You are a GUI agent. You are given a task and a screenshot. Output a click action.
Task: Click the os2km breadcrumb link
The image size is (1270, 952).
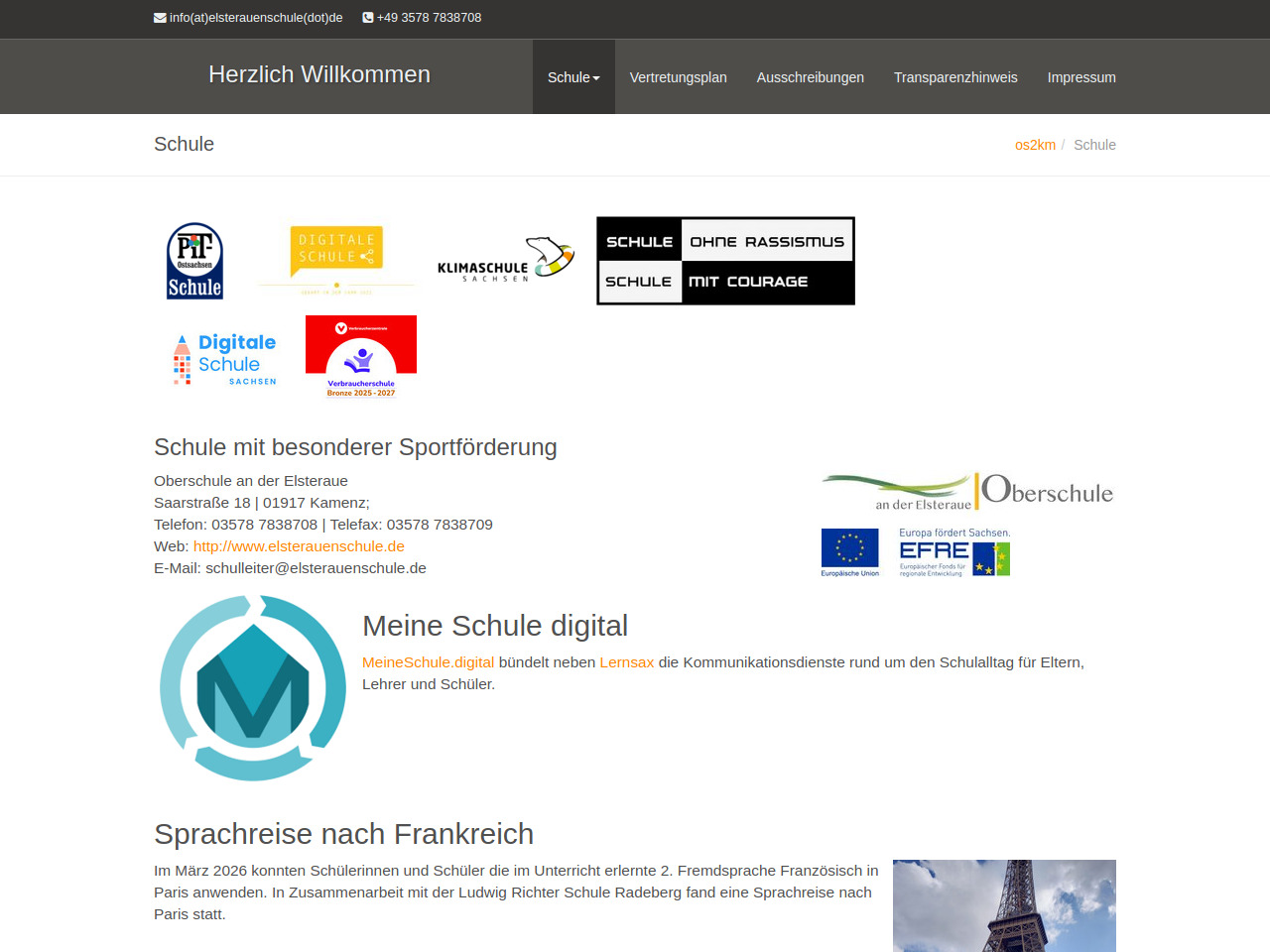click(1035, 145)
